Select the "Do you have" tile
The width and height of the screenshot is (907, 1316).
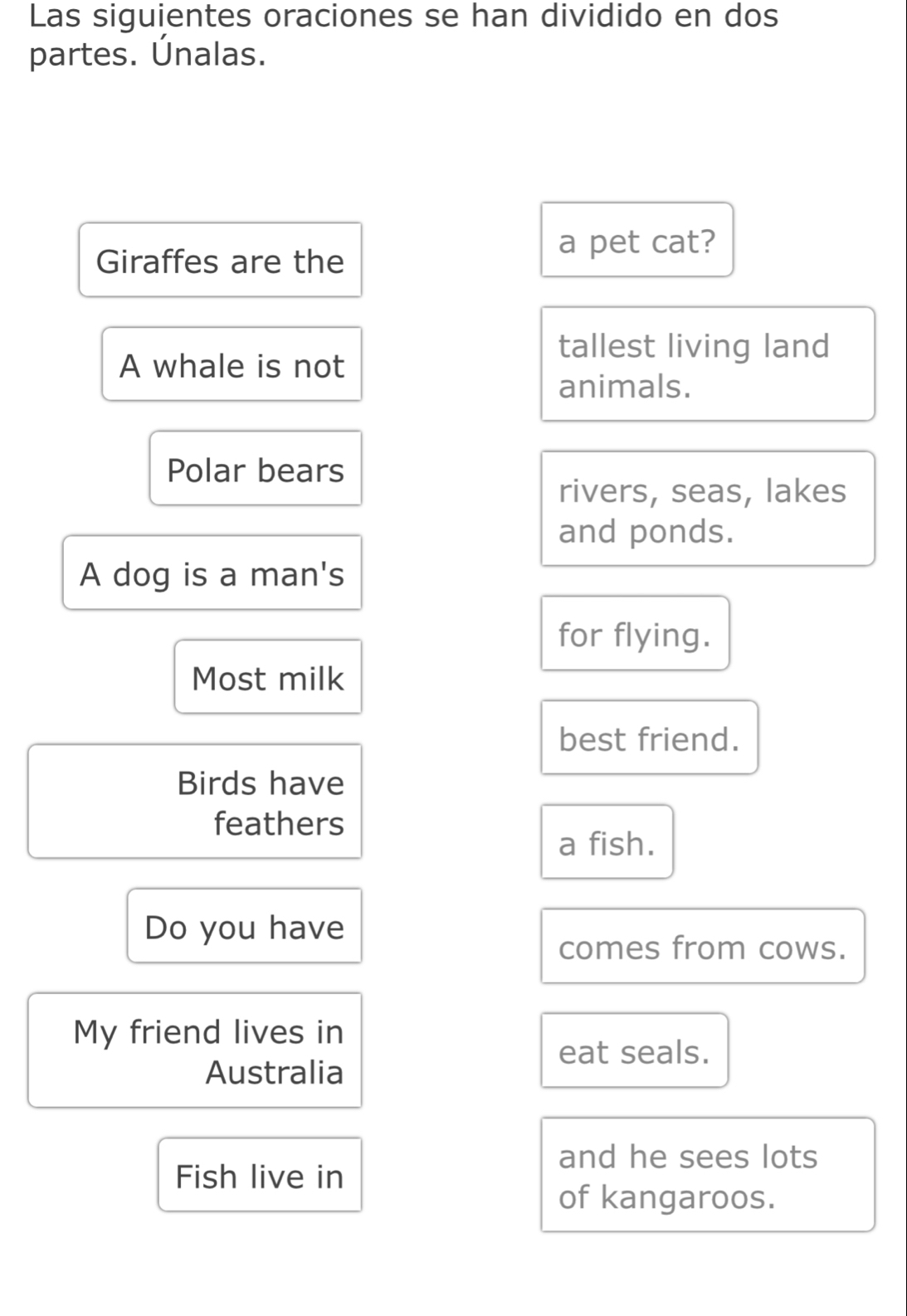[245, 926]
